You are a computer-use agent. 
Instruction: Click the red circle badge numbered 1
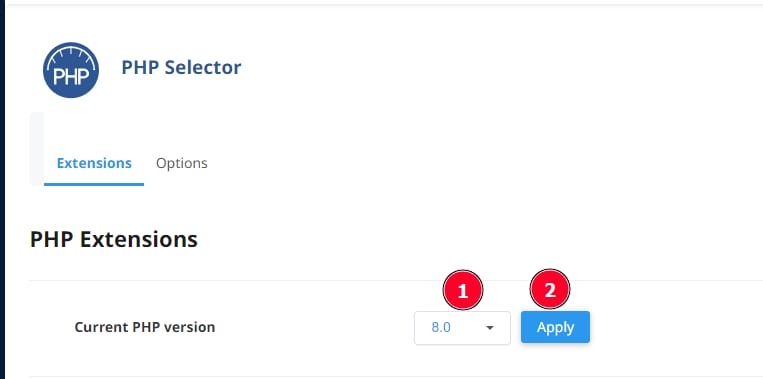463,290
